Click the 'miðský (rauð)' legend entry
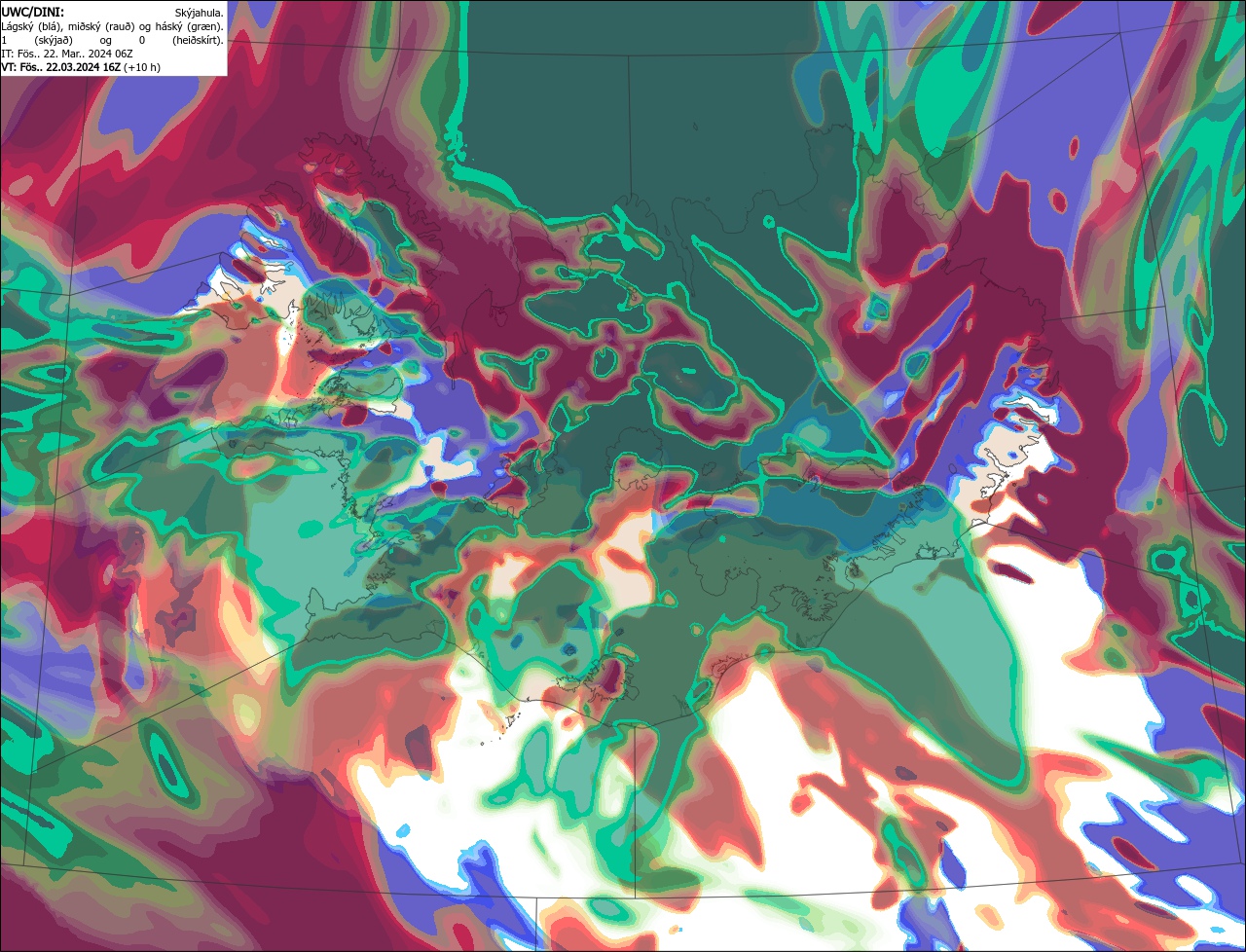Image resolution: width=1246 pixels, height=952 pixels. 101,27
